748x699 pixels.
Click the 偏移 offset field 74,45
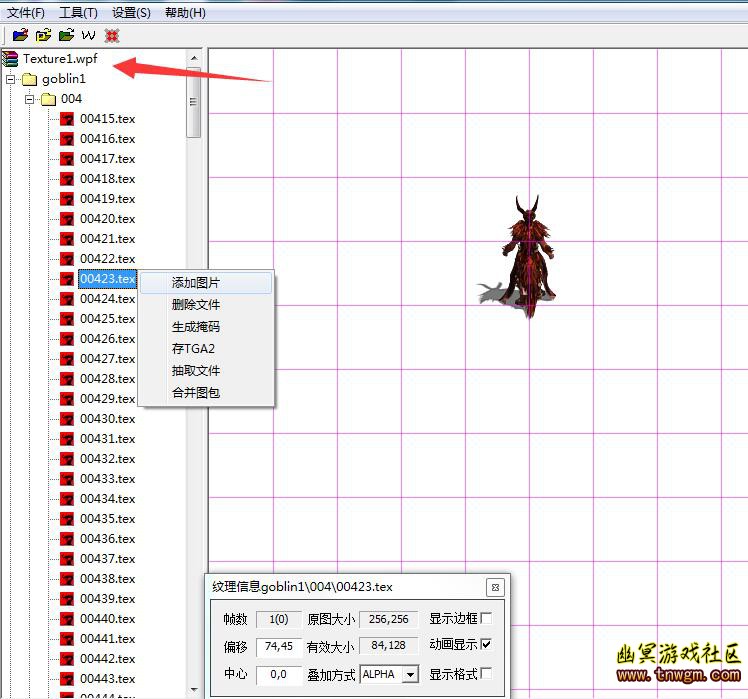pos(279,647)
